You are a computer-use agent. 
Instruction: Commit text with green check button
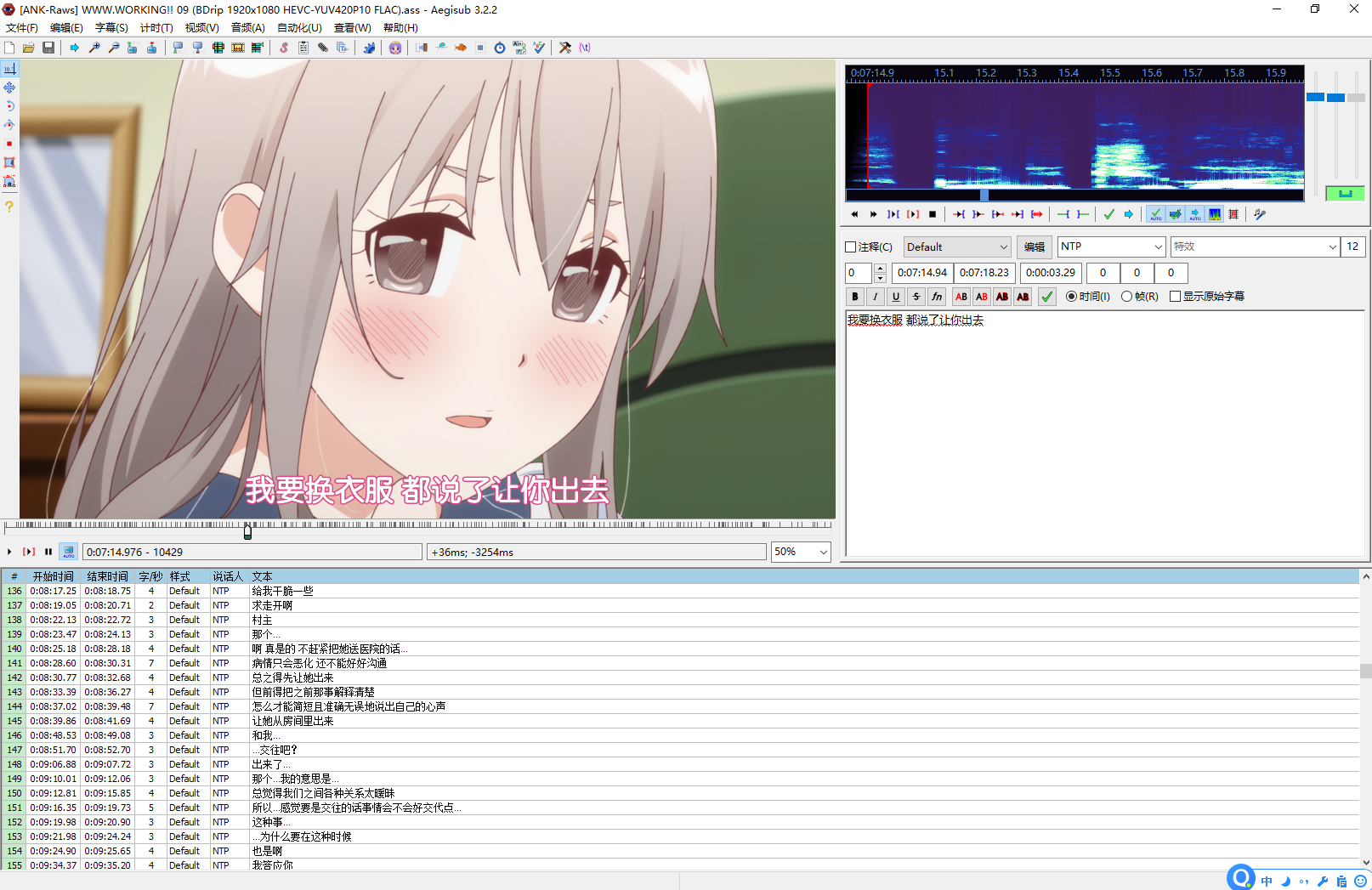pyautogui.click(x=1047, y=297)
